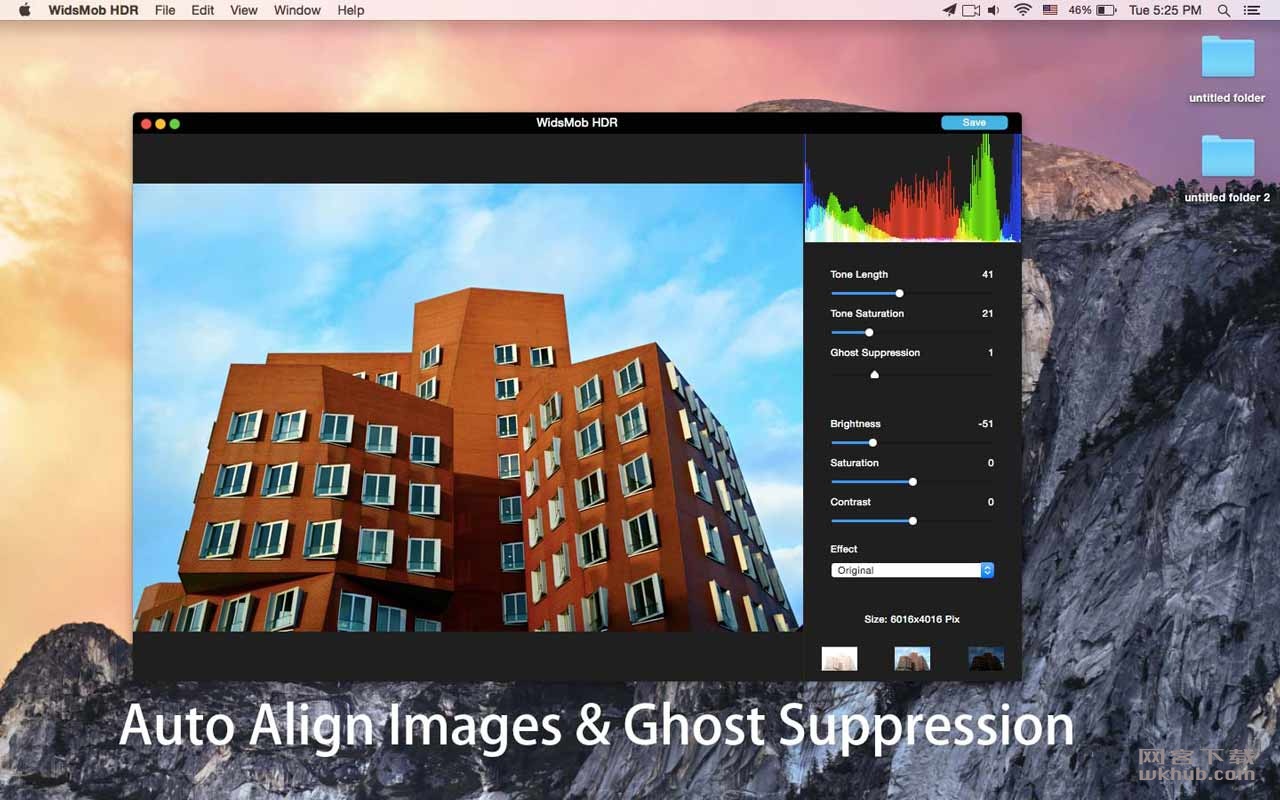Open the Help menu

351,10
